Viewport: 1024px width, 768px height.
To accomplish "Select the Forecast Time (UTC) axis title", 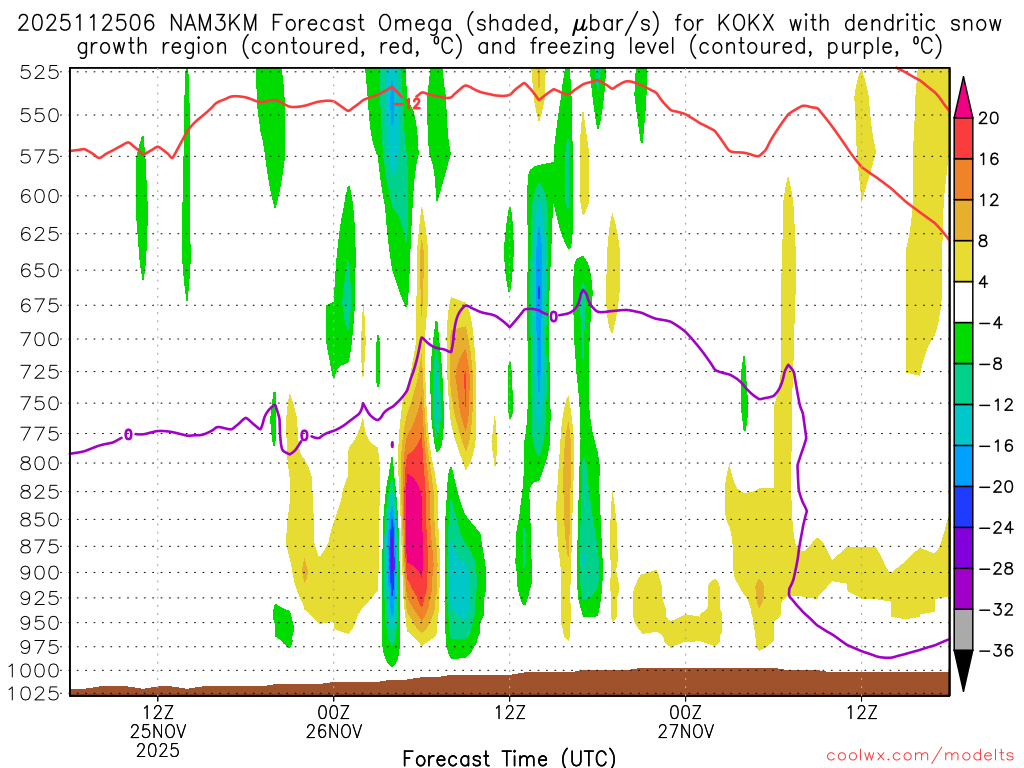I will (509, 758).
